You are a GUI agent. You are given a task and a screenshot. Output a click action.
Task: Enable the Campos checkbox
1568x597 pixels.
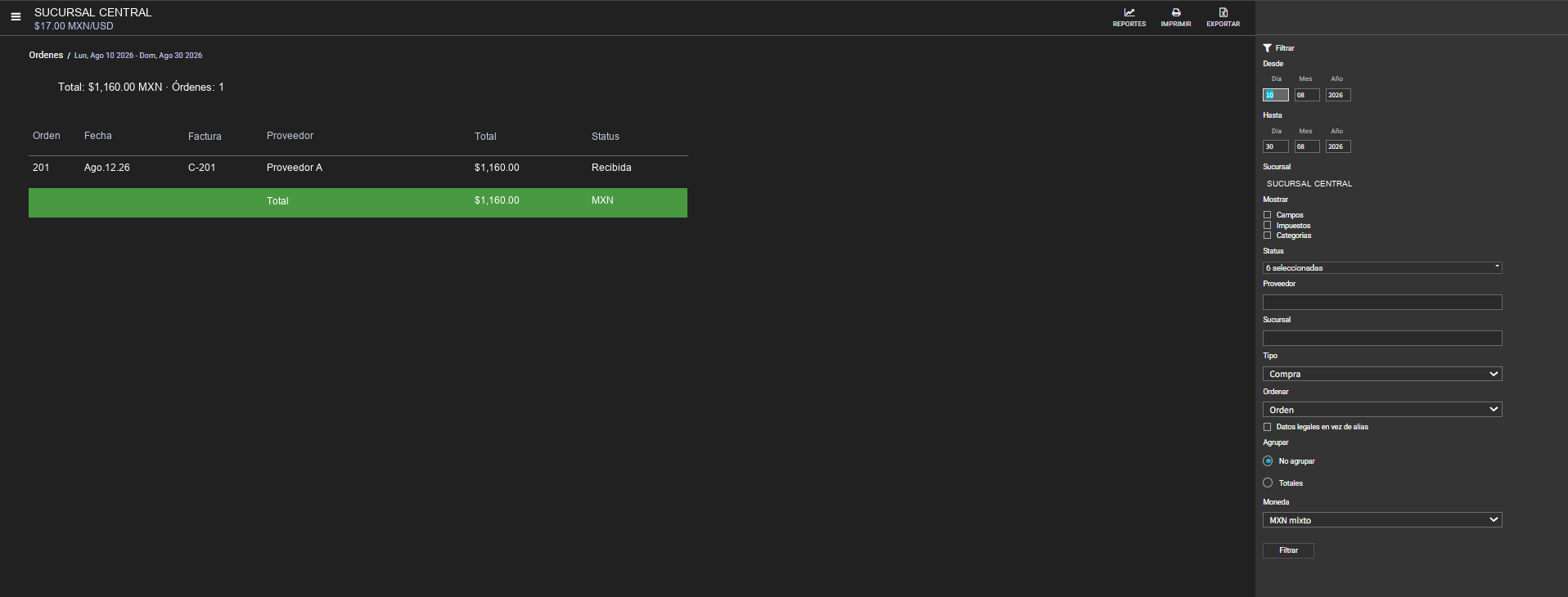1268,215
